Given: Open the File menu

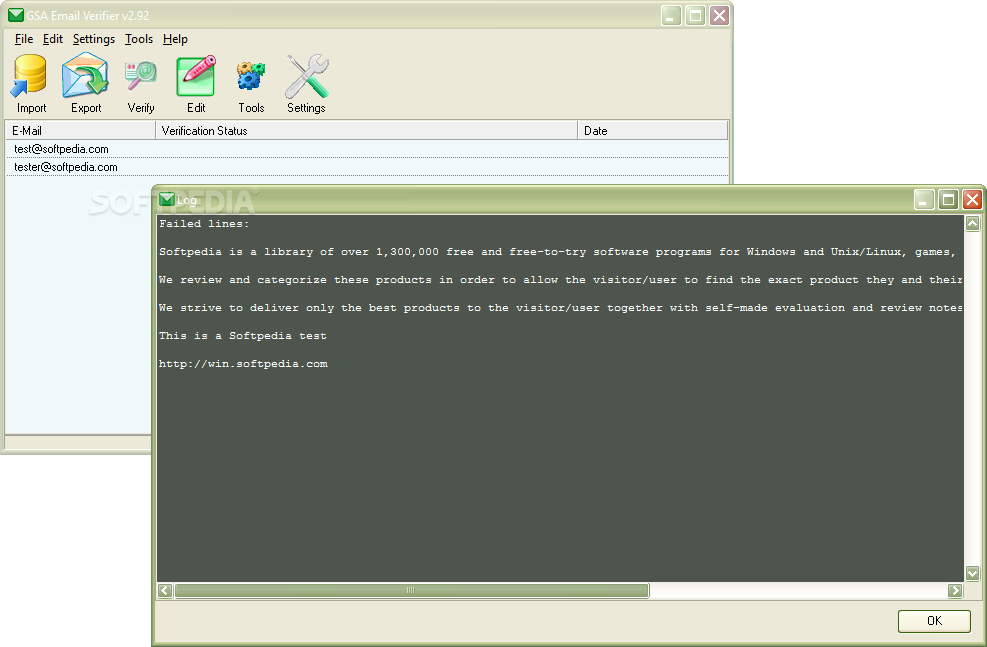Looking at the screenshot, I should (x=24, y=39).
